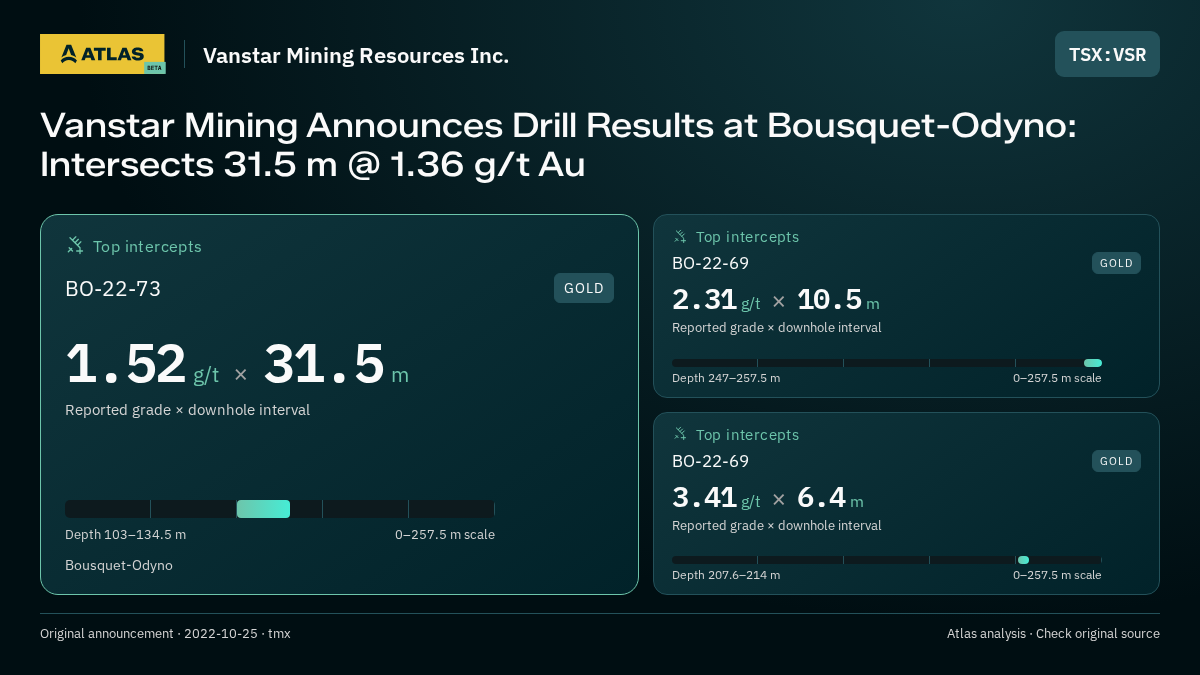Click the depth bar marker for 247–257.5 m

point(1093,363)
